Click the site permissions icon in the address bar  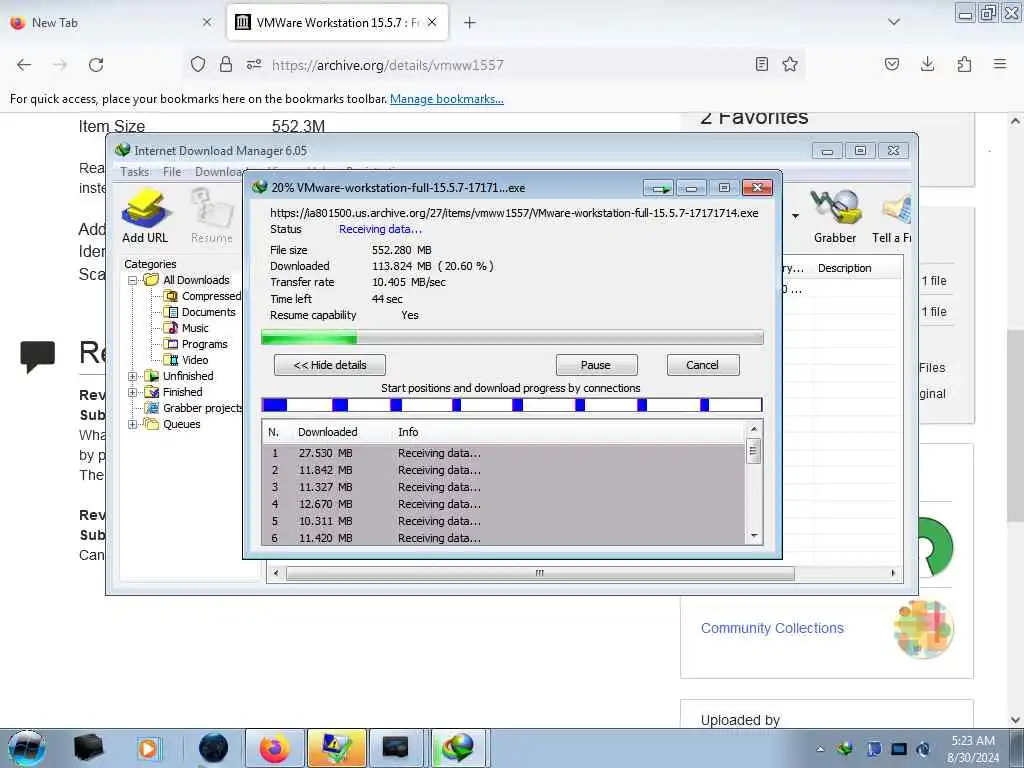pos(254,65)
